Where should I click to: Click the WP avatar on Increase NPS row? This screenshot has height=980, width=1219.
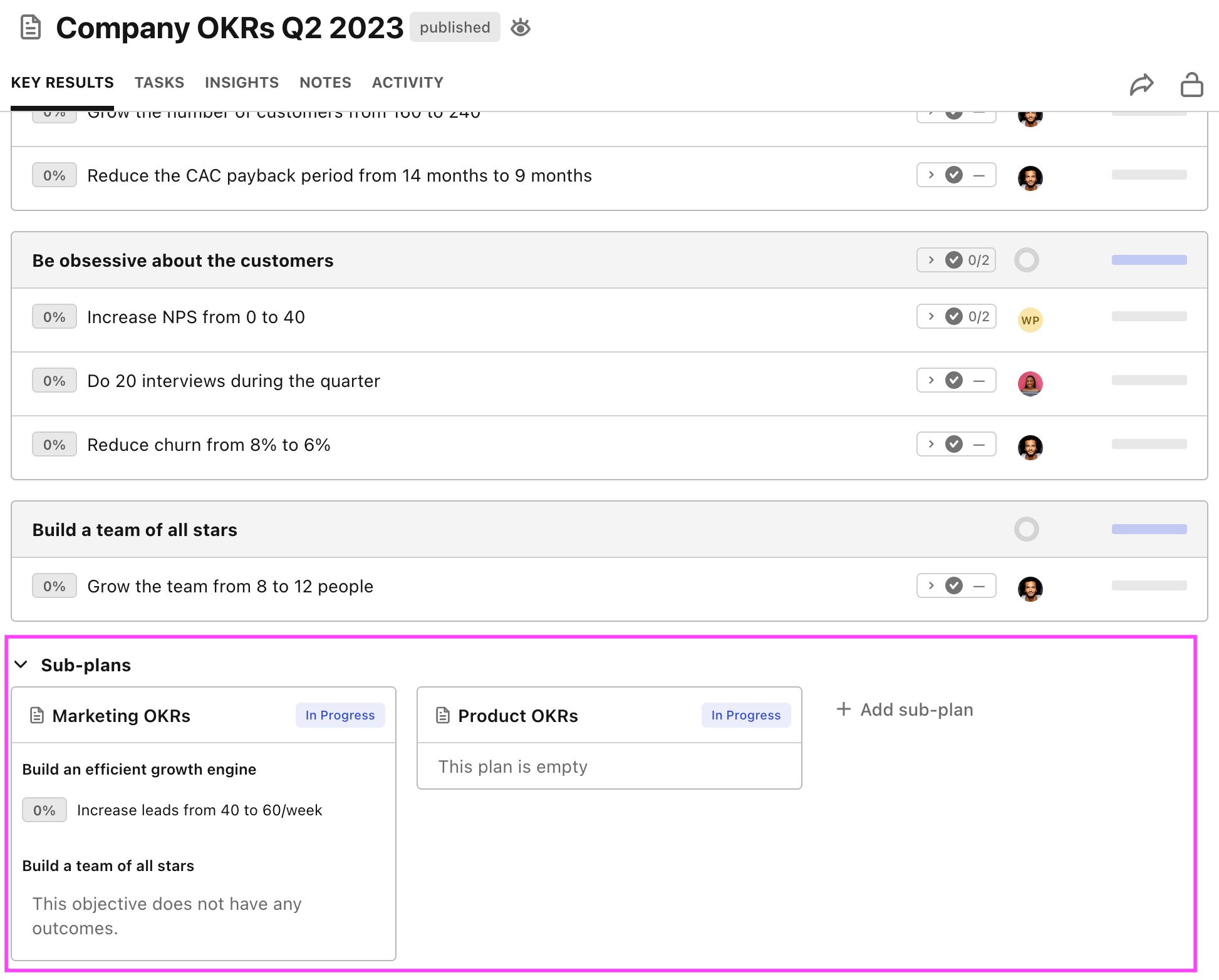point(1030,320)
